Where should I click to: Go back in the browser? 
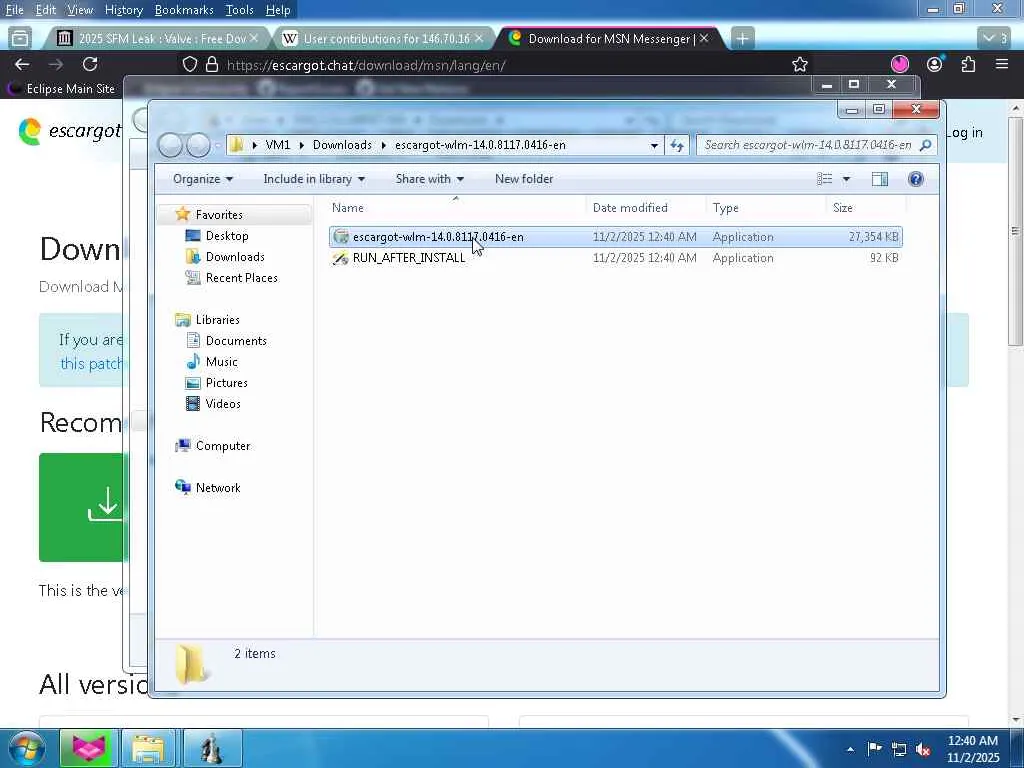(x=22, y=64)
